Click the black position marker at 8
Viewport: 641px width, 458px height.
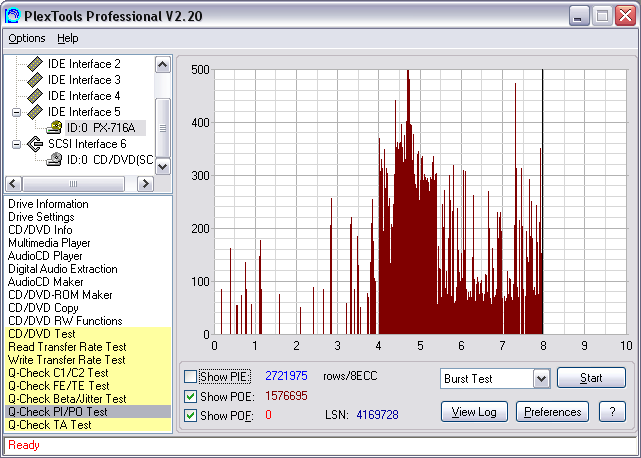pyautogui.click(x=542, y=202)
